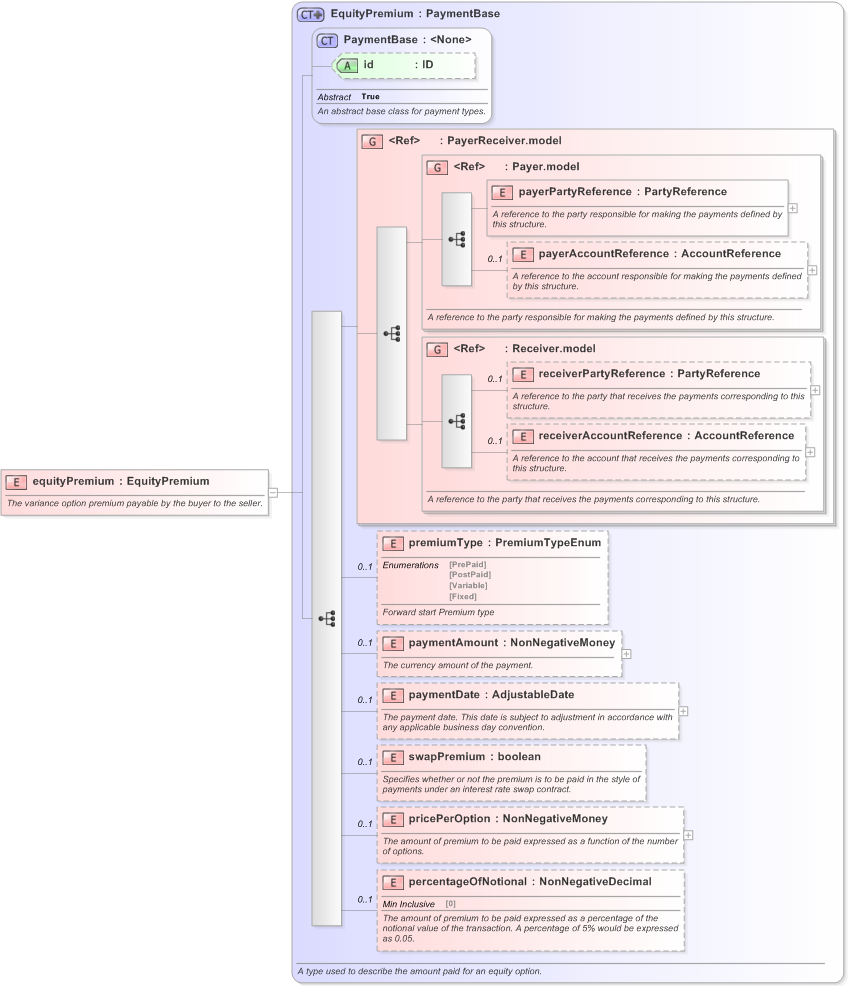Screen dimensions: 849x986
Task: Expand paymentAmount with its plus box
Action: click(626, 654)
